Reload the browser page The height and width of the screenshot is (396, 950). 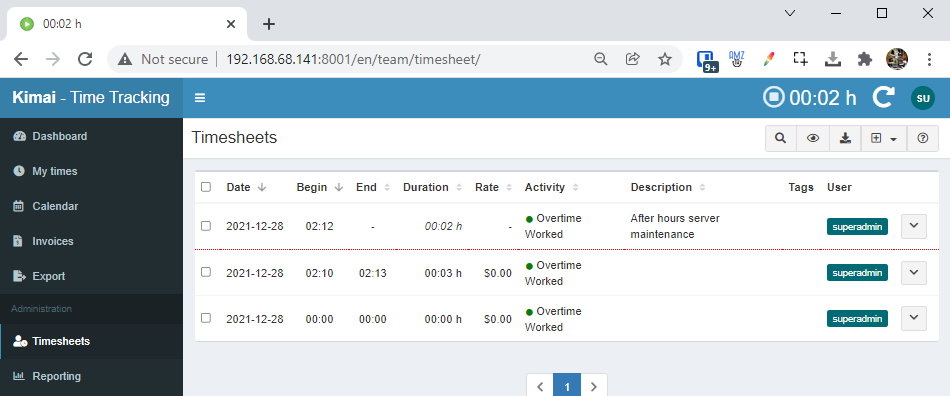pyautogui.click(x=85, y=59)
